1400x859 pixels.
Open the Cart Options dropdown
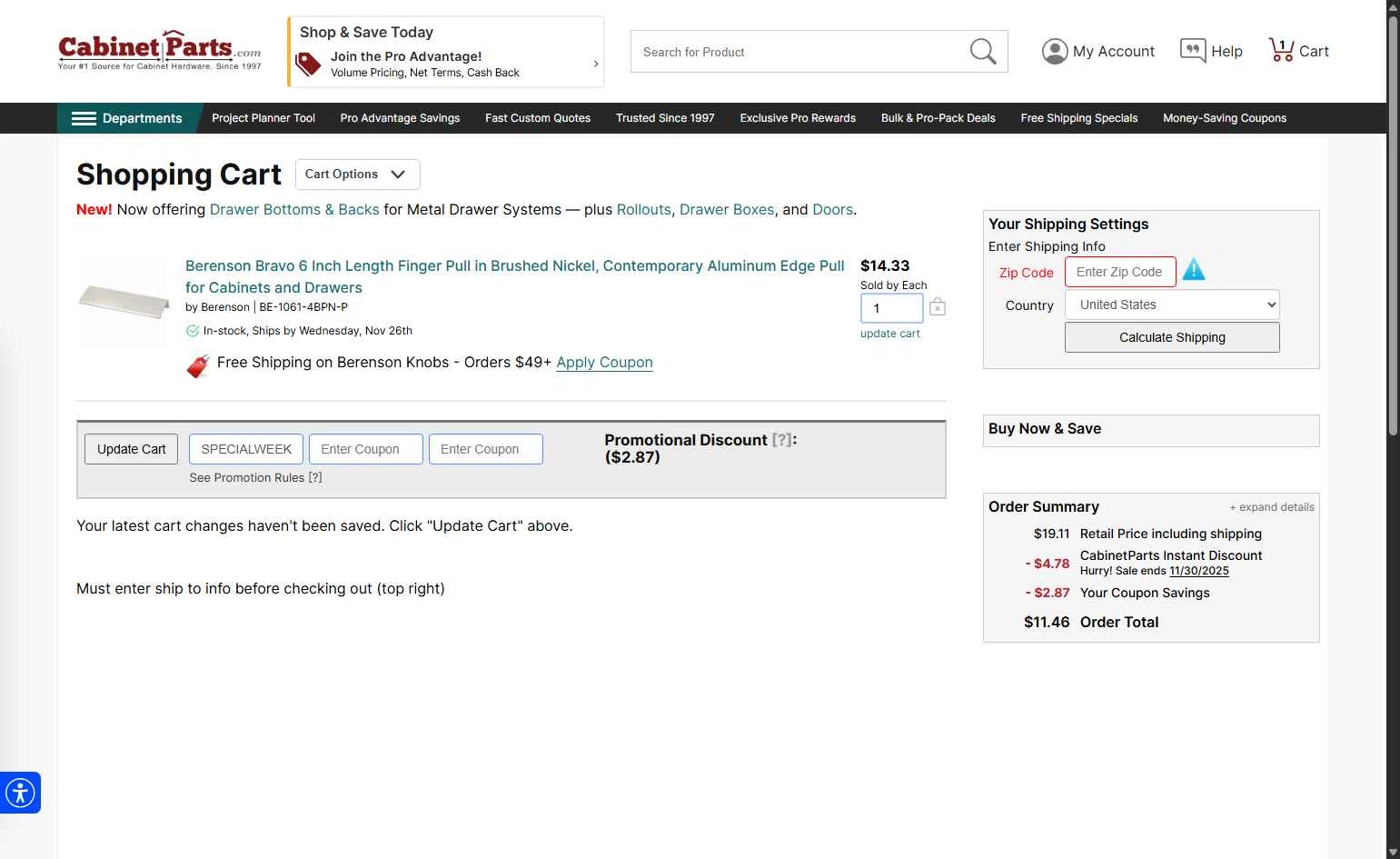(358, 175)
